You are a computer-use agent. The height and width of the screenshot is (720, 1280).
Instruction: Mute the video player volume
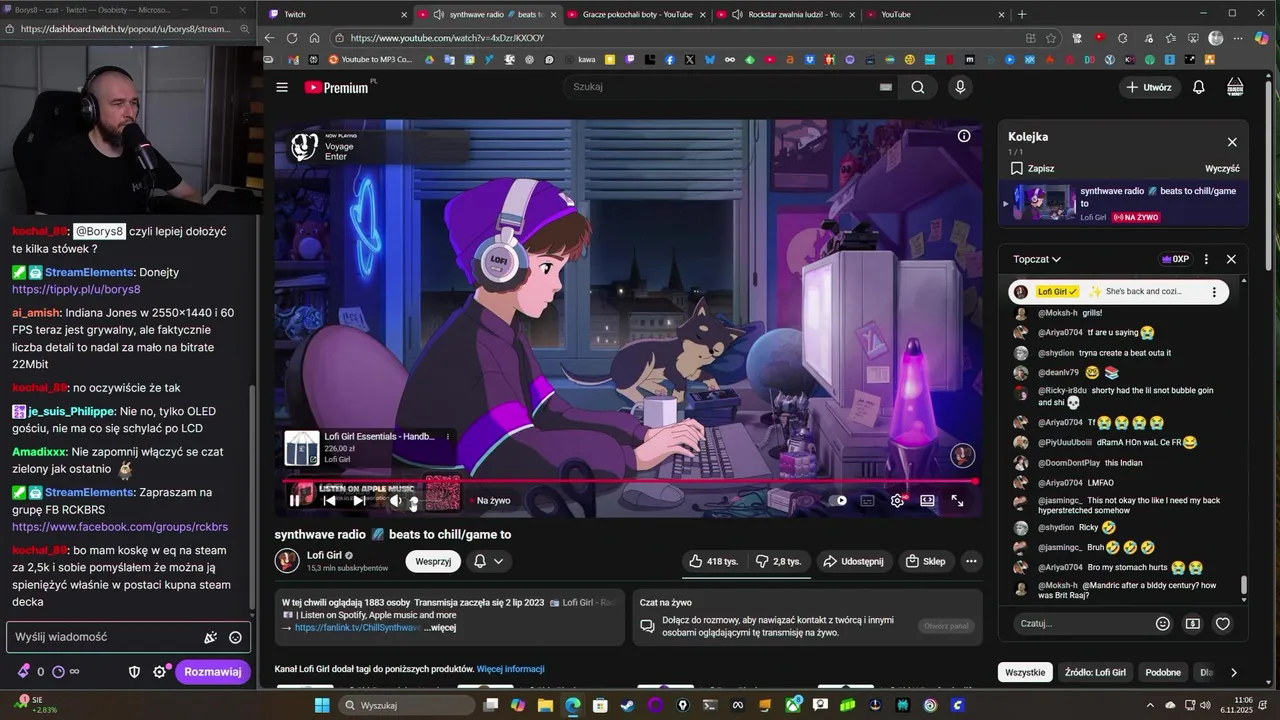395,501
